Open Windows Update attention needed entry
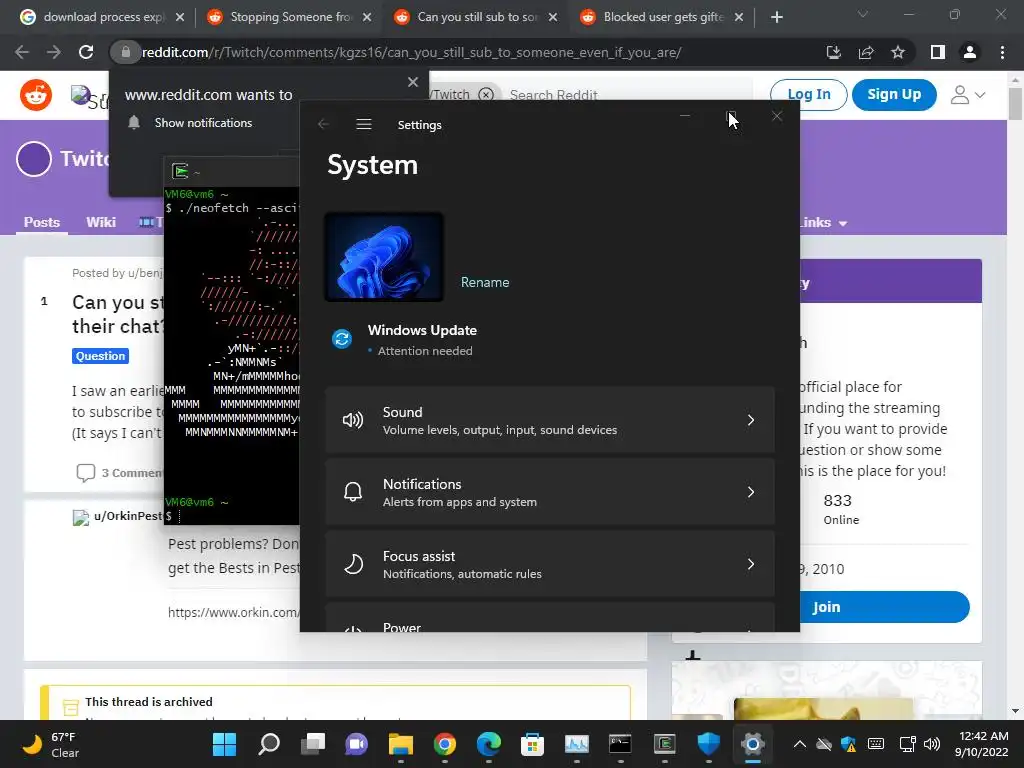The height and width of the screenshot is (768, 1024). tap(422, 340)
